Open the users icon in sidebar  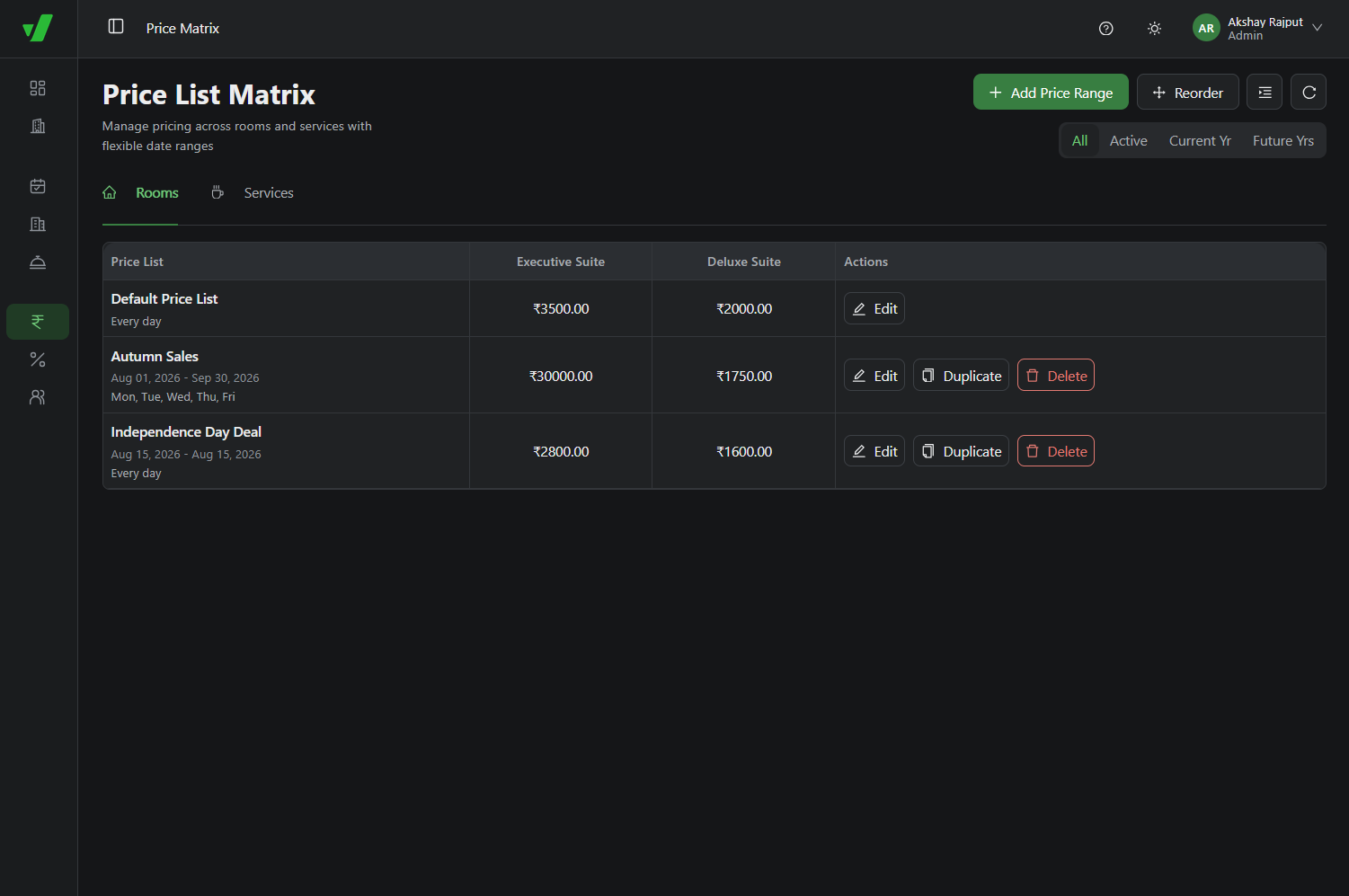(x=38, y=397)
